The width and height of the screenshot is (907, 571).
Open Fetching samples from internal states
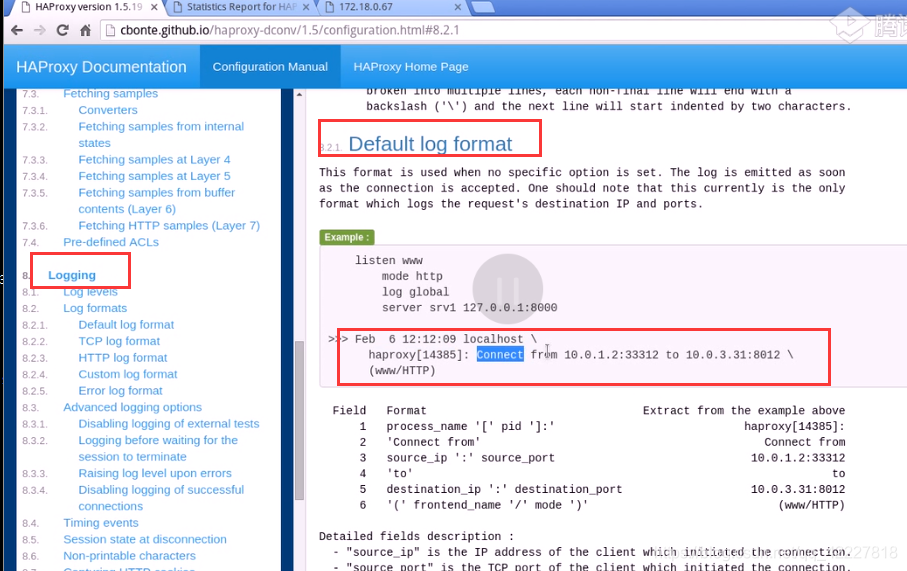tap(161, 134)
